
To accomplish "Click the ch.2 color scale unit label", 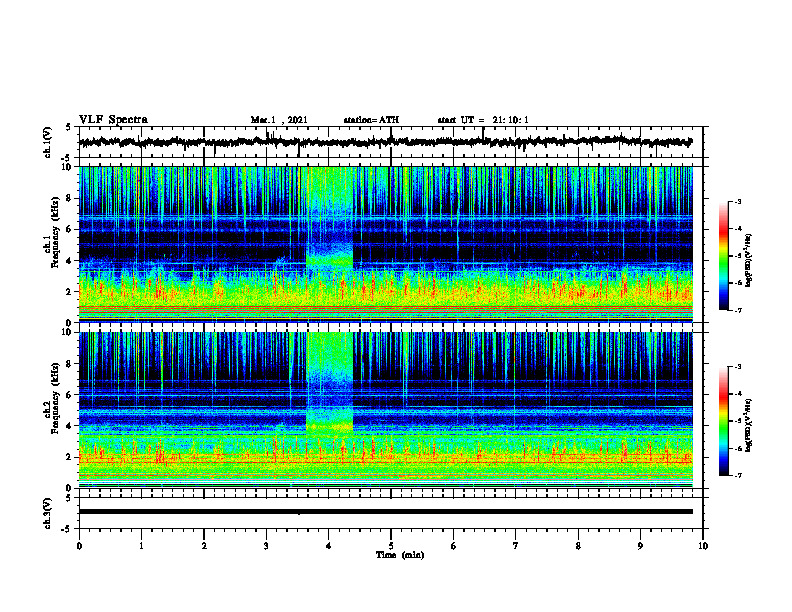I will click(x=749, y=425).
